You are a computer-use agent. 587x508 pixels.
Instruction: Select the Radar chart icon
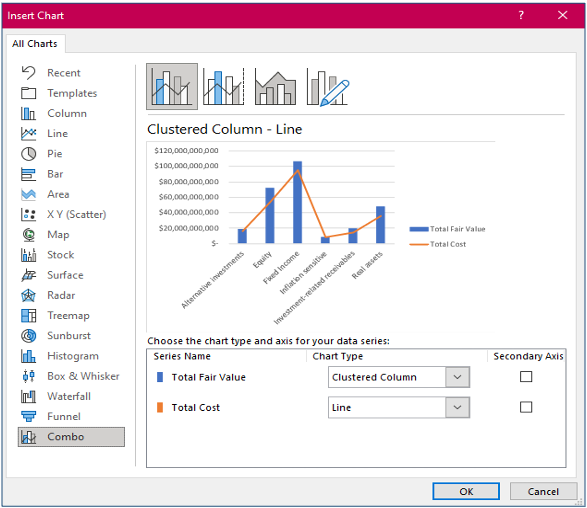[x=28, y=295]
